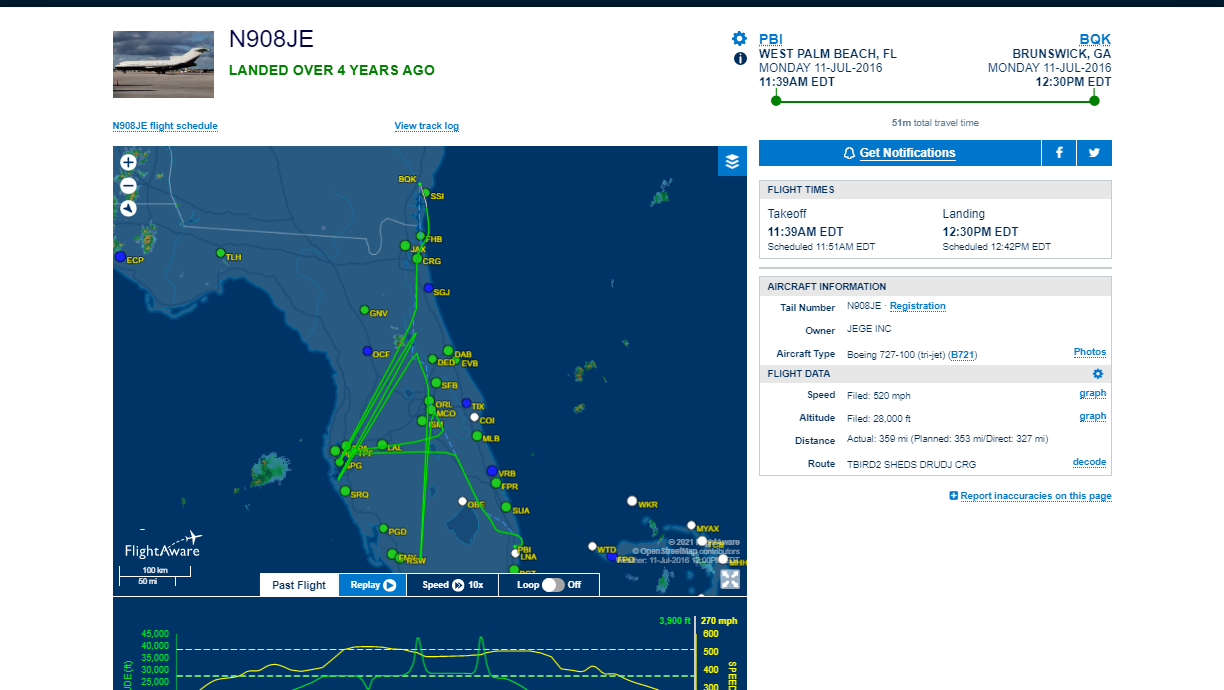The height and width of the screenshot is (690, 1224).
Task: Share this flight on Twitter
Action: coord(1094,153)
